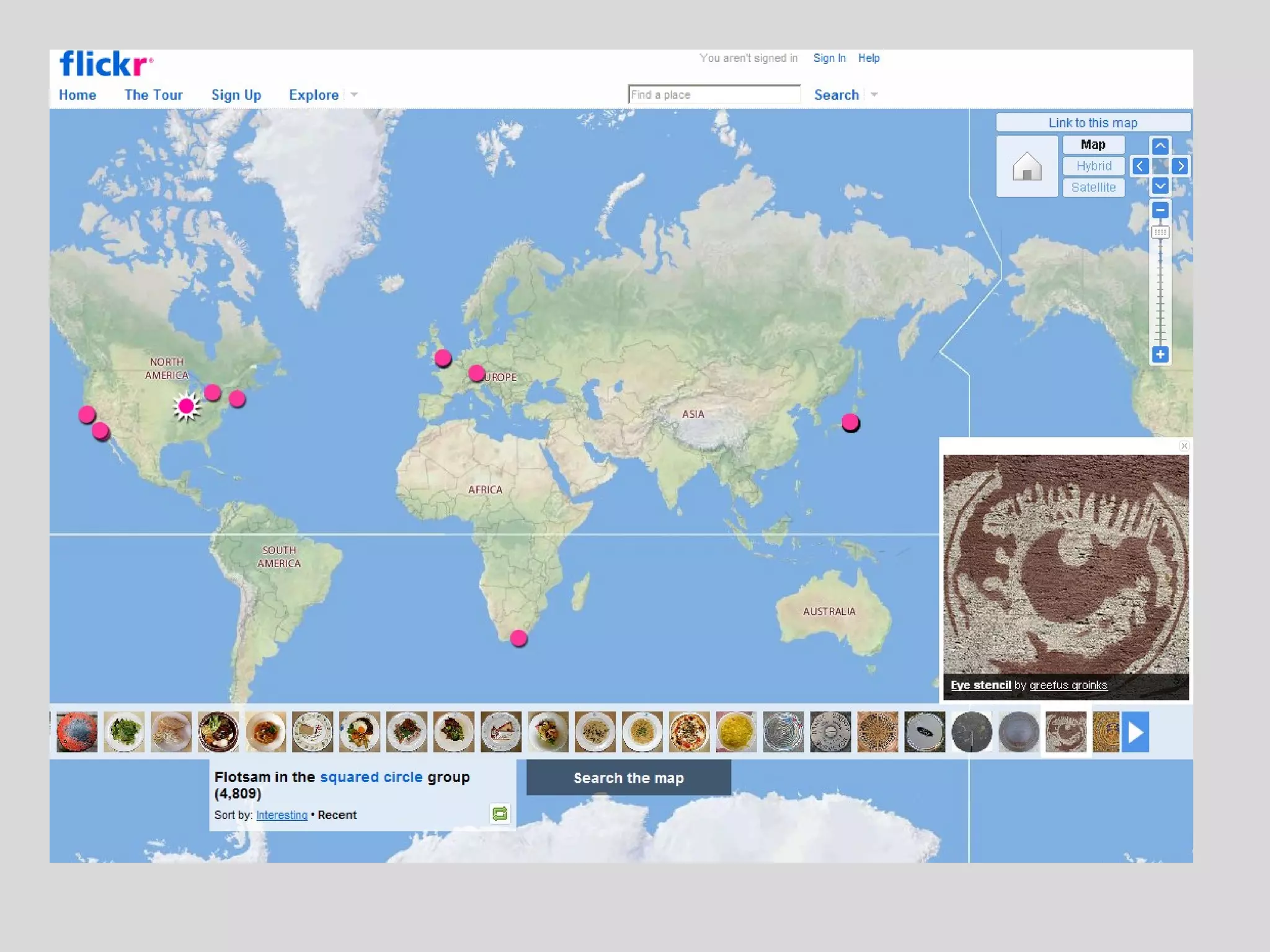Open The Tour navigation item
This screenshot has width=1270, height=952.
tap(153, 95)
